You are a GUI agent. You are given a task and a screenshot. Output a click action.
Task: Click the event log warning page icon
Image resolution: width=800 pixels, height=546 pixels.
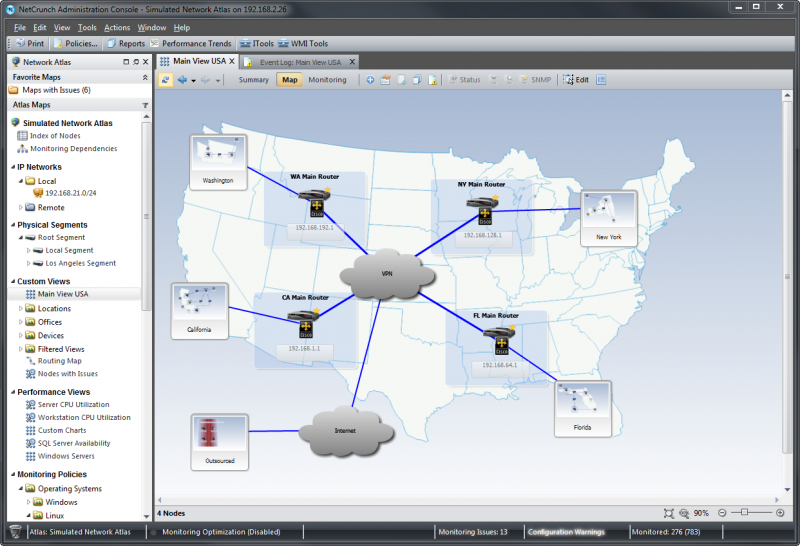(433, 80)
